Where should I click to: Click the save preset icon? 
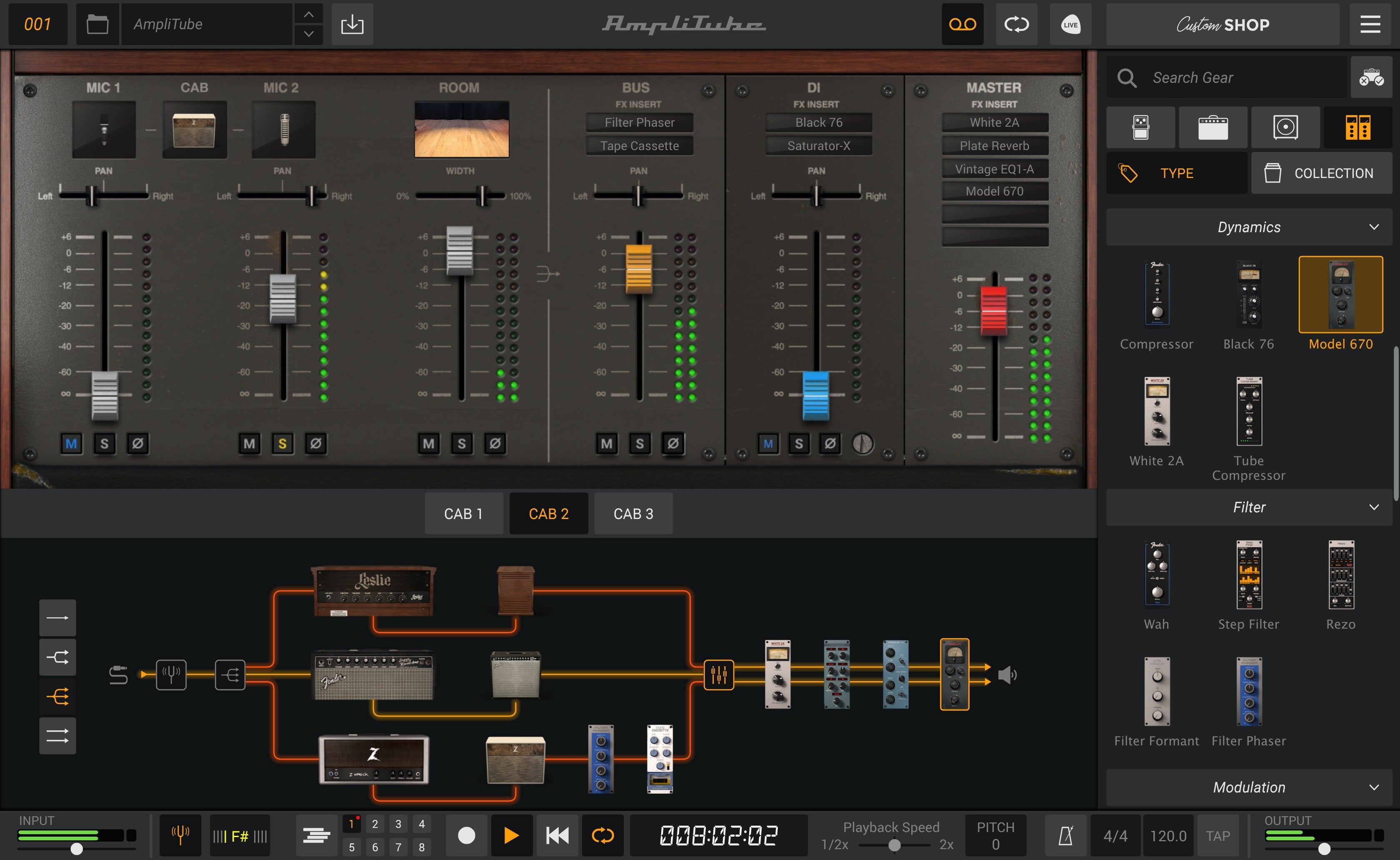[x=352, y=24]
